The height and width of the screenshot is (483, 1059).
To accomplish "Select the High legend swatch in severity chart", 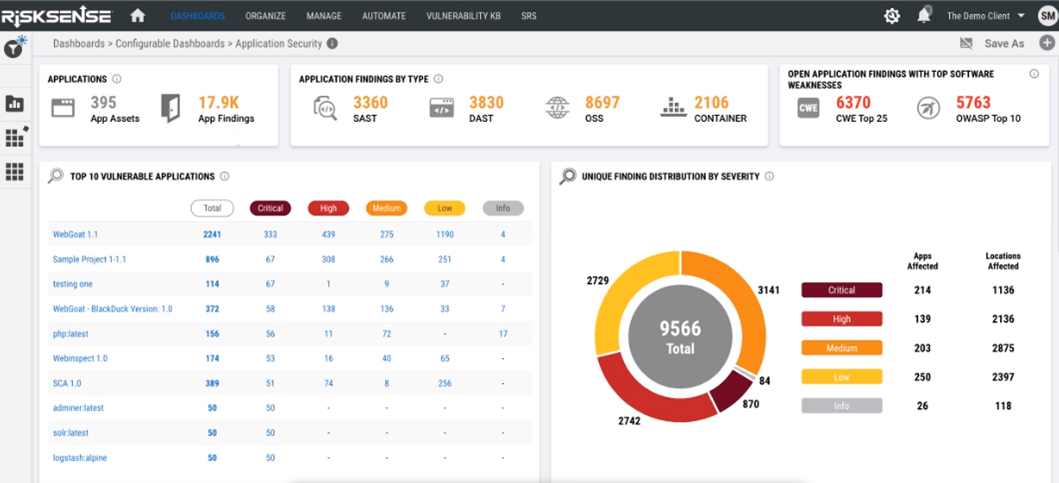I will [842, 319].
